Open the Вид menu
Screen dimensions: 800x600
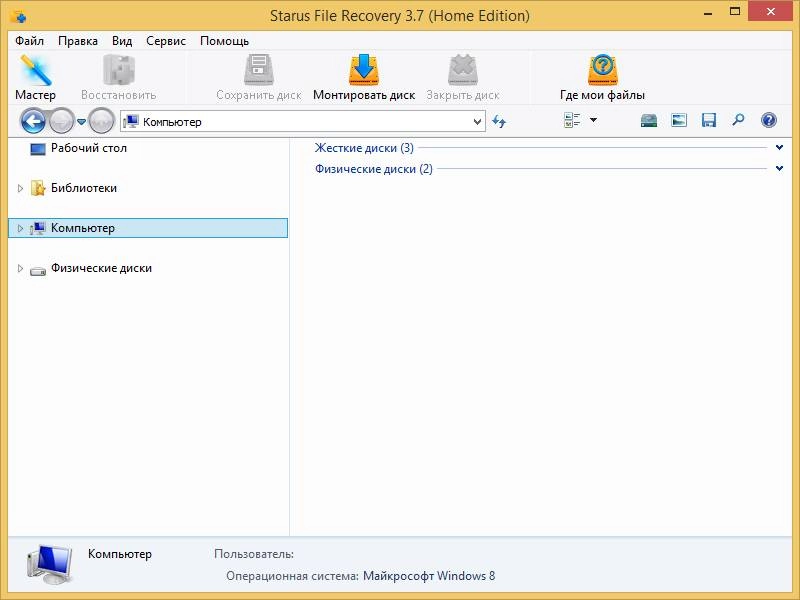[122, 41]
